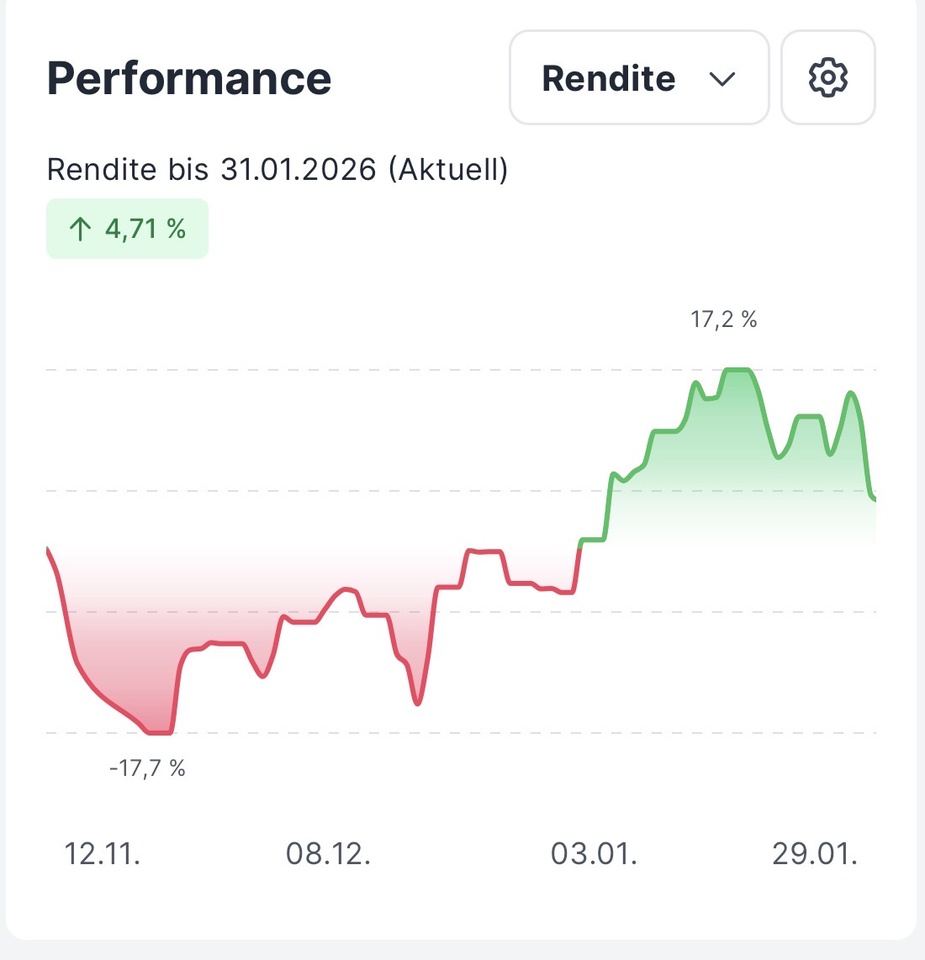Click the Performance heading

(189, 78)
